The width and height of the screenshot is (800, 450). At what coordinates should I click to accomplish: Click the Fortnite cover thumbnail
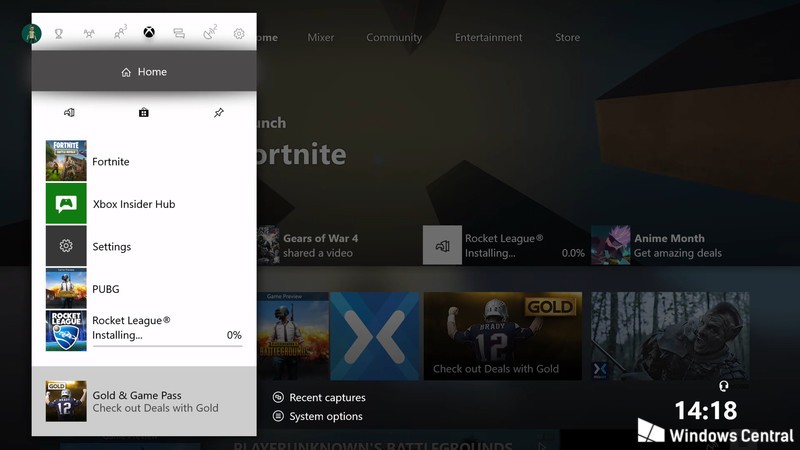click(66, 161)
